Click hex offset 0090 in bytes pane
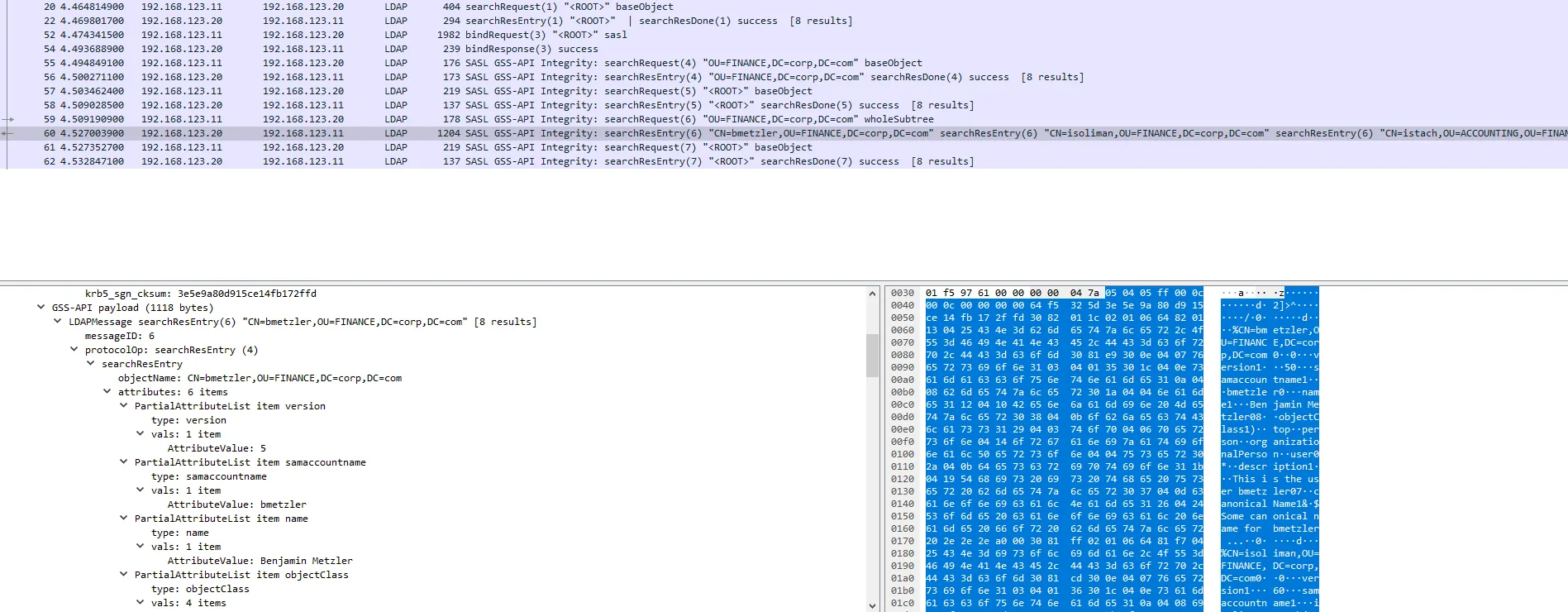 point(903,367)
